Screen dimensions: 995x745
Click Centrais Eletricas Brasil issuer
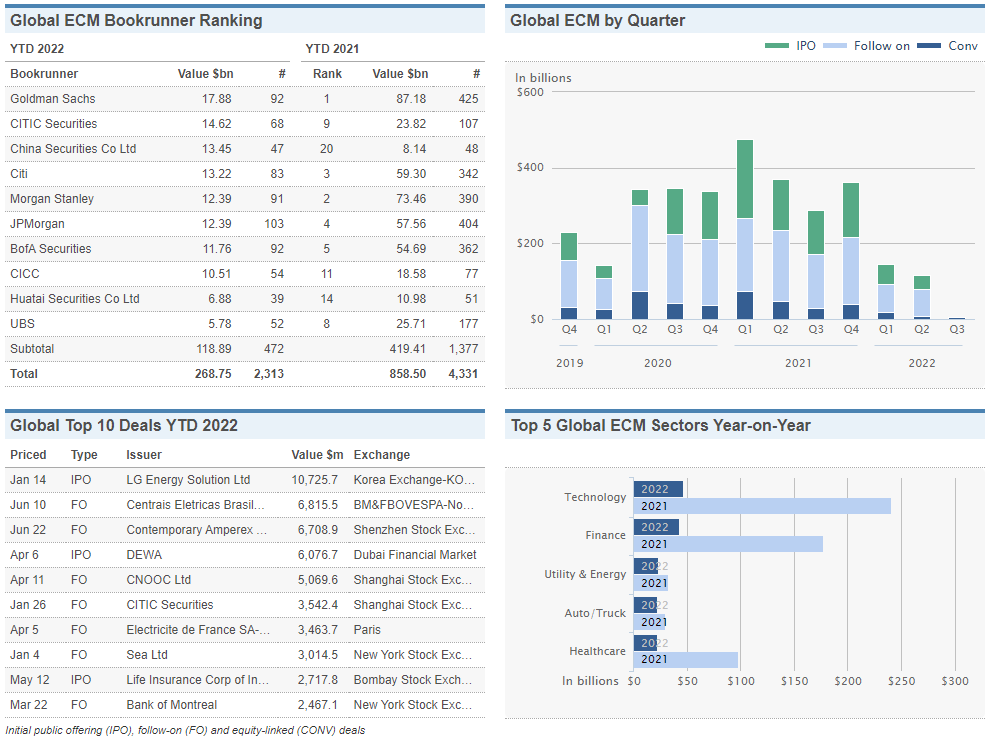tap(195, 505)
